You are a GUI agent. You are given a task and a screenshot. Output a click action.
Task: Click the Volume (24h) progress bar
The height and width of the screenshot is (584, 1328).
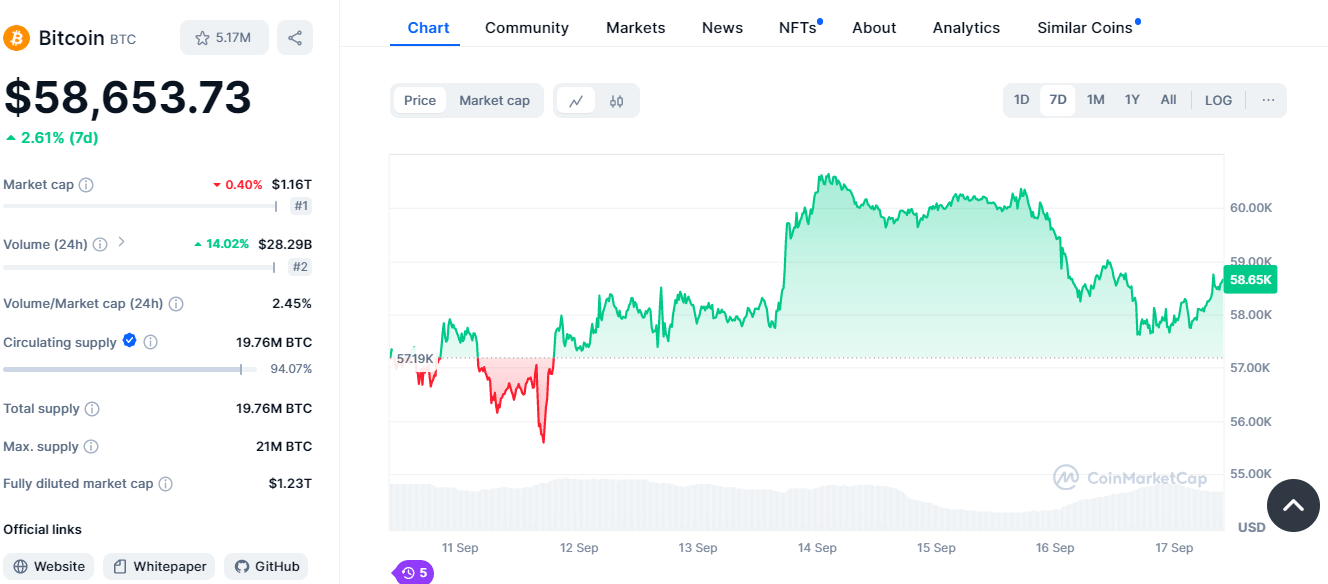tap(139, 267)
